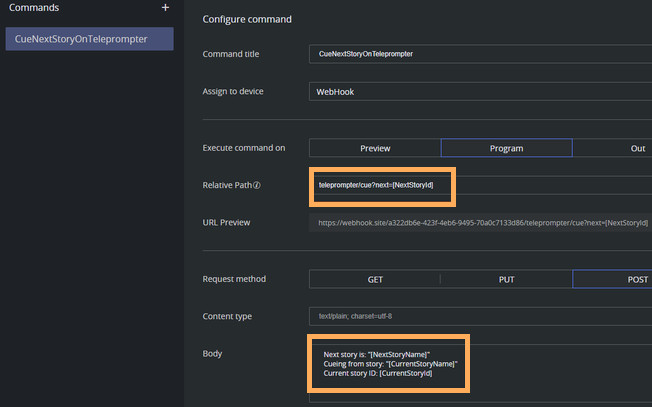This screenshot has width=652, height=407.
Task: Add a new command with the plus icon
Action: (x=166, y=8)
